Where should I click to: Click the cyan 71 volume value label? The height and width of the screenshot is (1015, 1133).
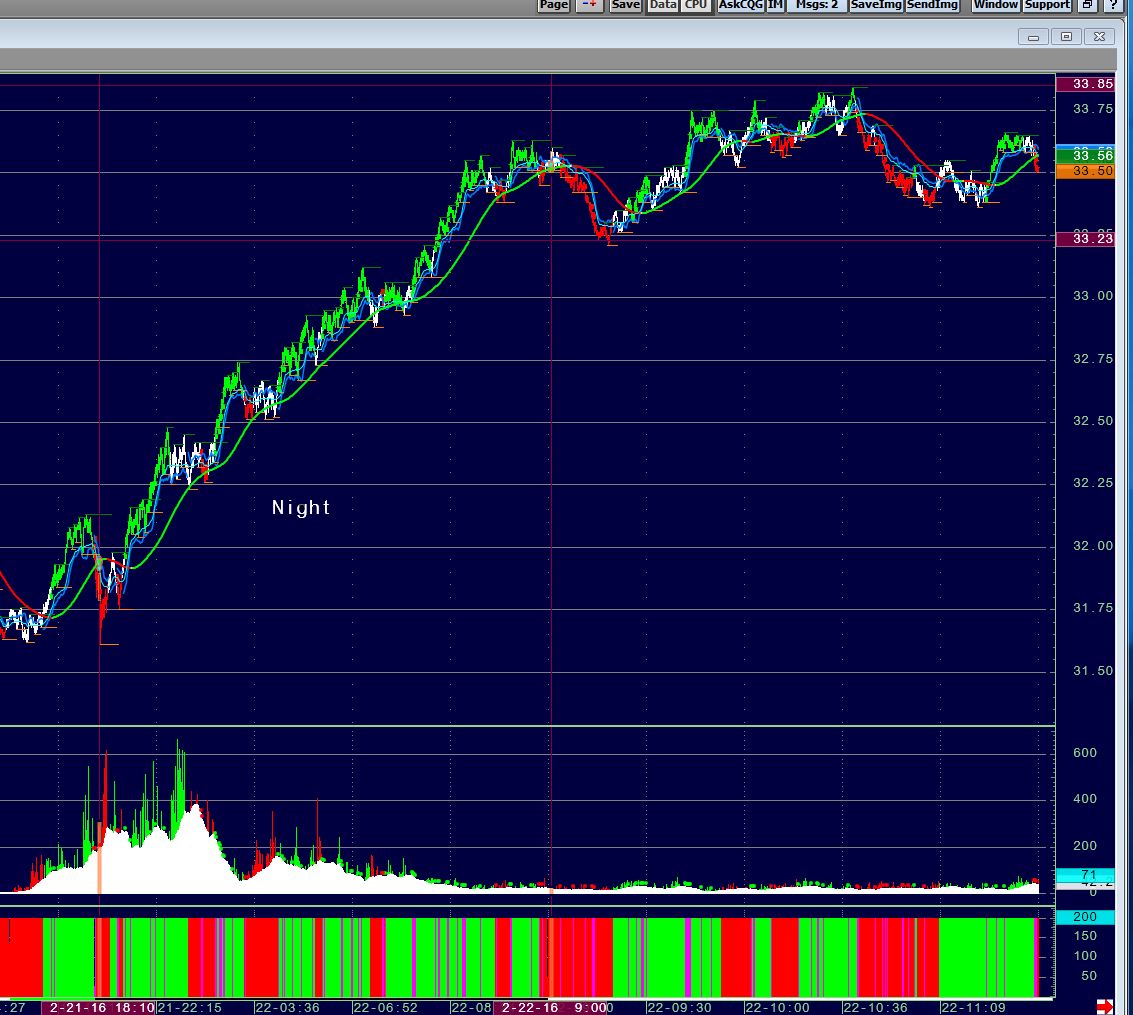[1085, 875]
